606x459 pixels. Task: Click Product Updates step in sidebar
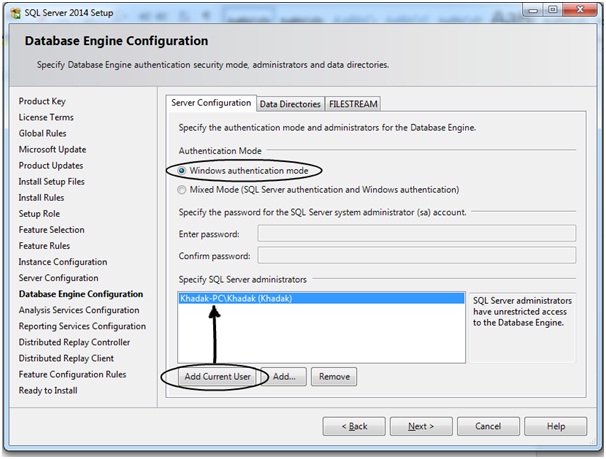[x=51, y=166]
